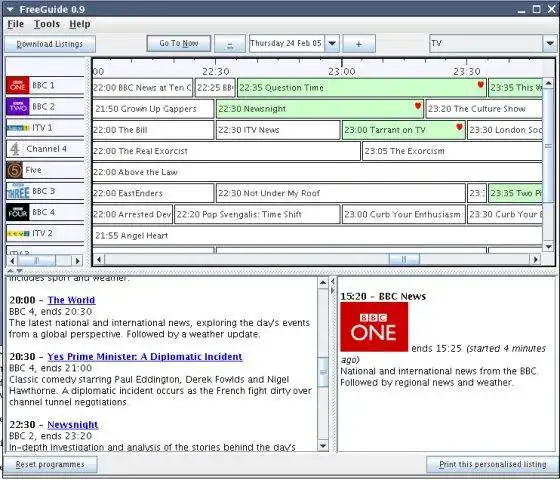Image resolution: width=560 pixels, height=480 pixels.
Task: Select the 22:00 The Bill programme
Action: [x=153, y=130]
